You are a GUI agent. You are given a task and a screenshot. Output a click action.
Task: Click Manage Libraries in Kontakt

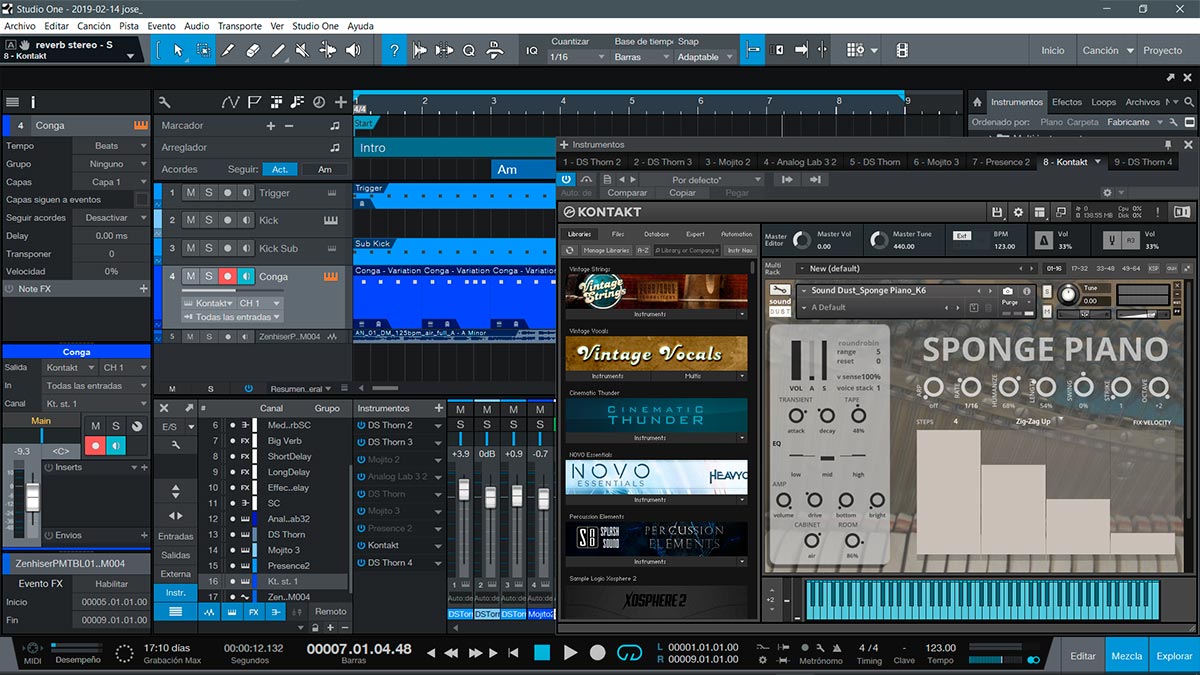coord(606,250)
